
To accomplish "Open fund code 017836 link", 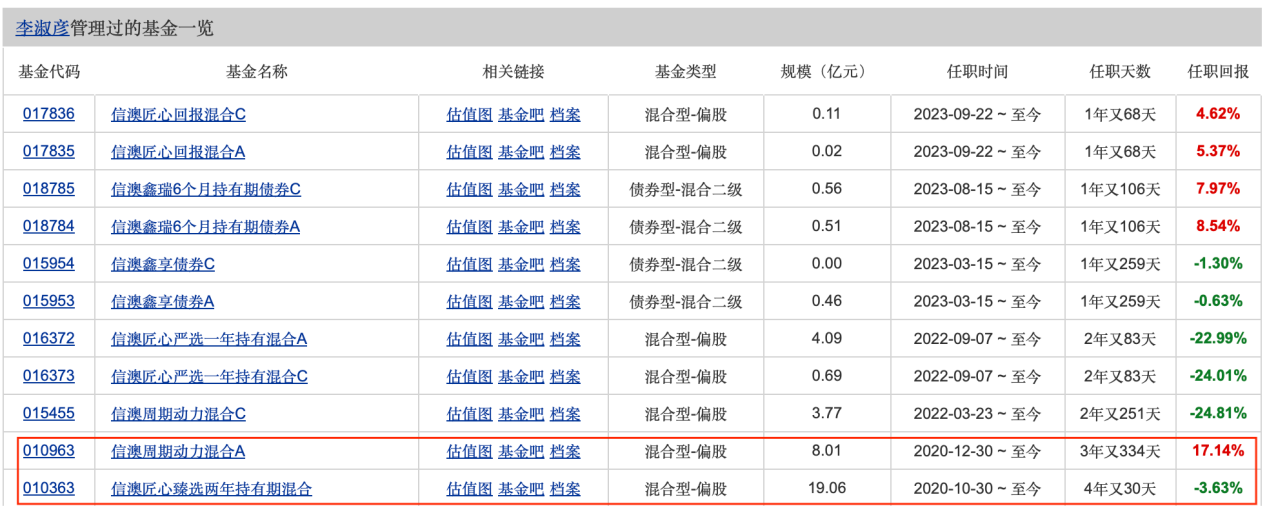I will click(49, 114).
